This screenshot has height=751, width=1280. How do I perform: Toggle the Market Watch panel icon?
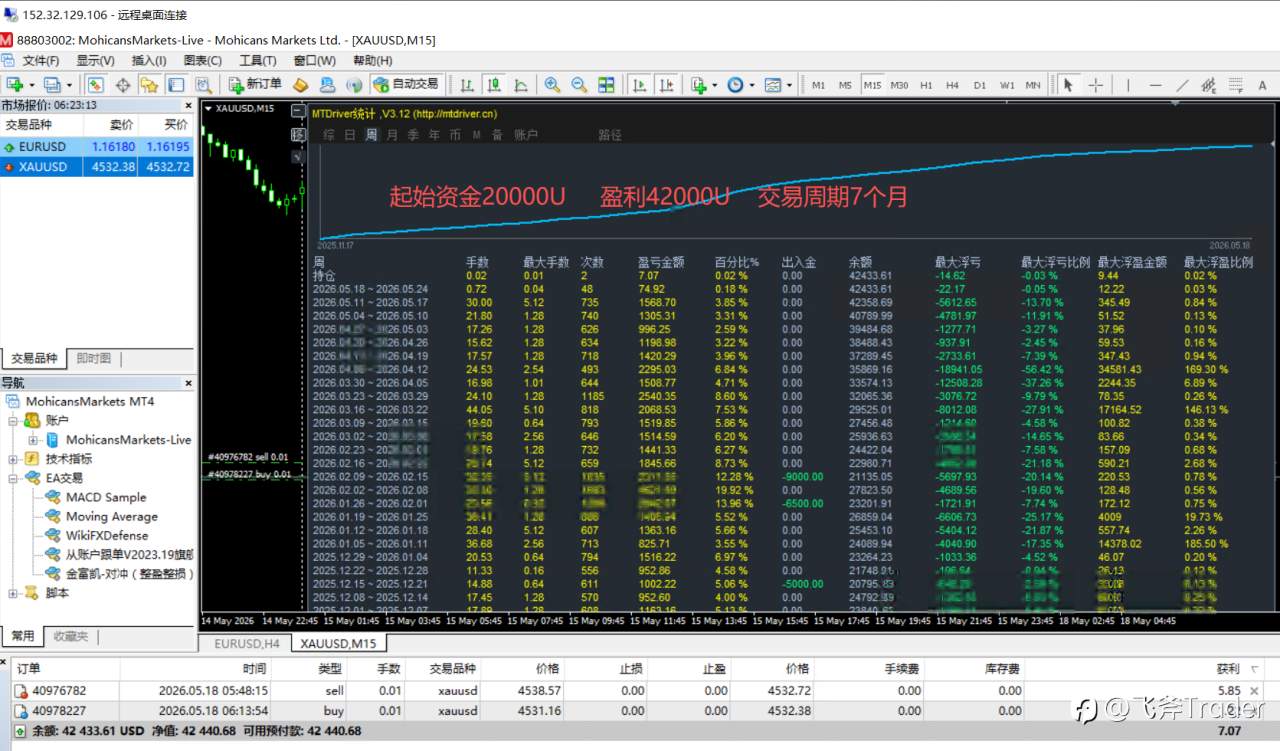pyautogui.click(x=96, y=85)
